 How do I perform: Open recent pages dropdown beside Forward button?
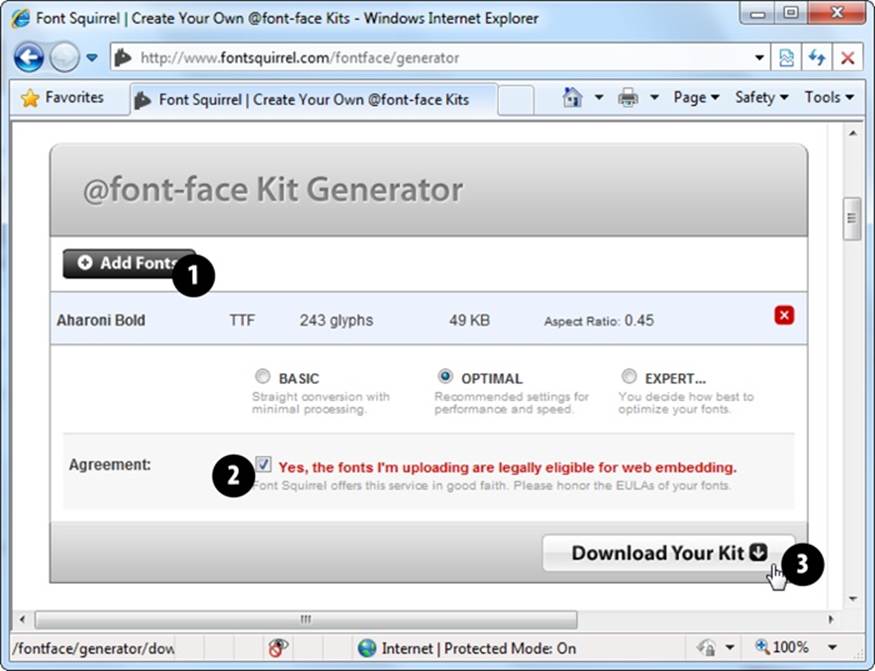(92, 57)
